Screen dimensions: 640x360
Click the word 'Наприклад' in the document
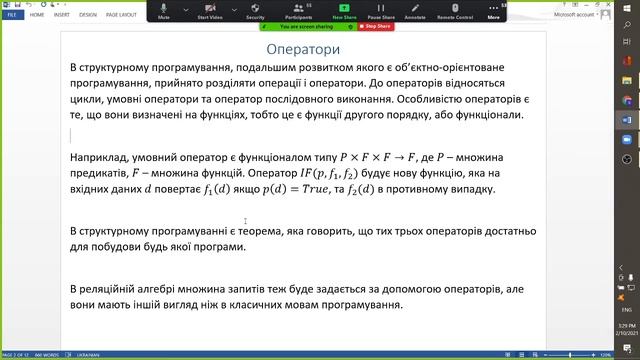pyautogui.click(x=98, y=158)
